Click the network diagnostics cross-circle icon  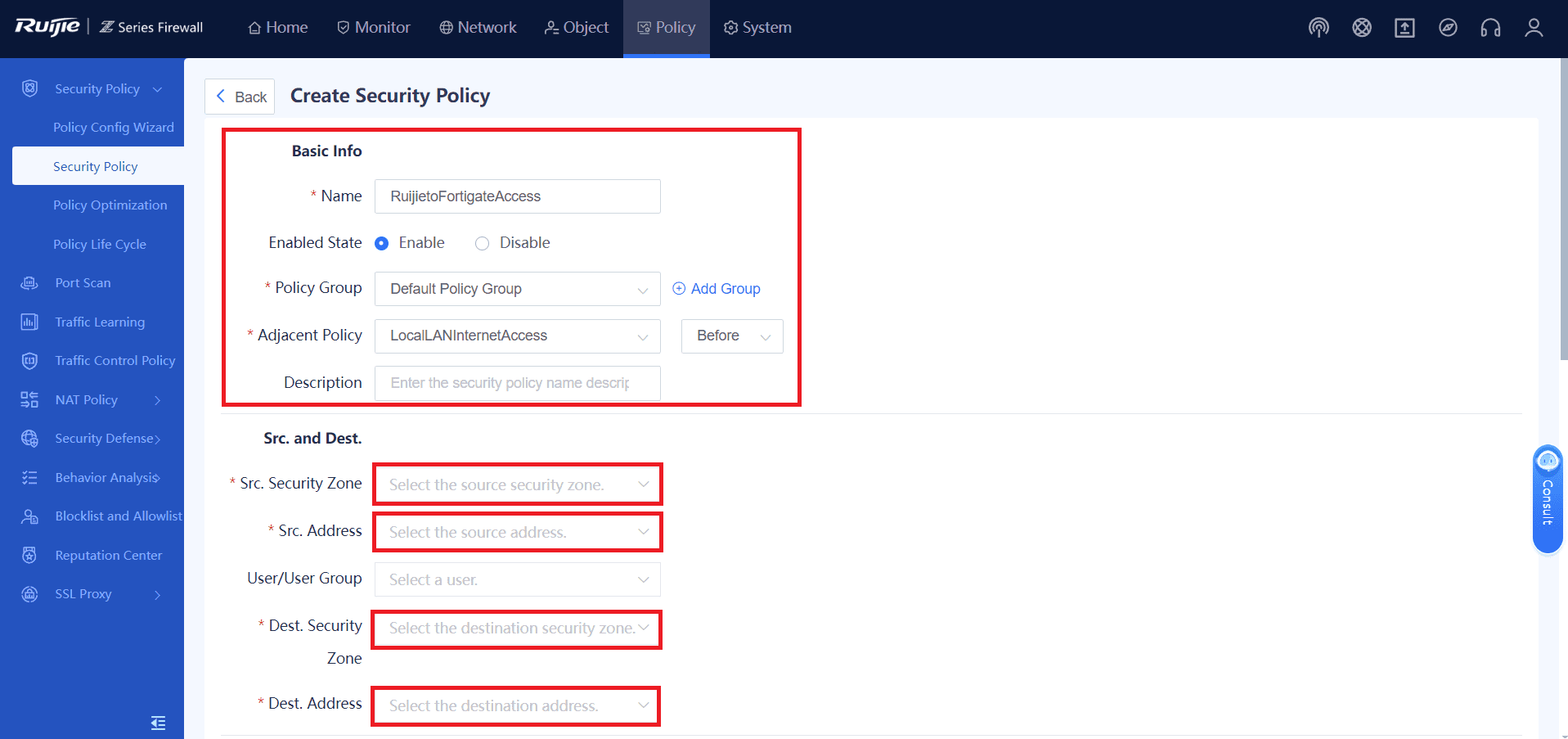pos(1362,28)
